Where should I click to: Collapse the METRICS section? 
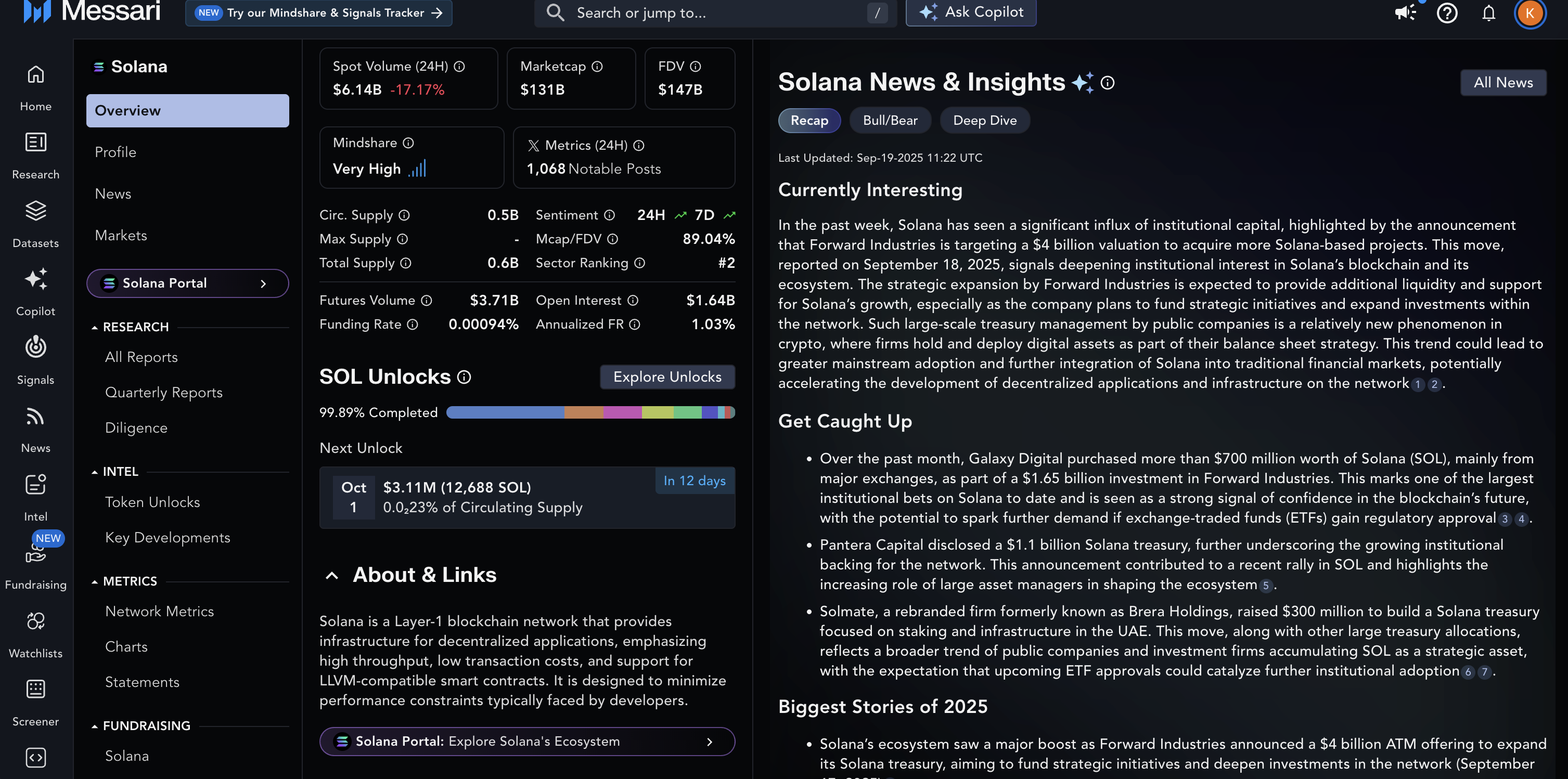pyautogui.click(x=94, y=582)
